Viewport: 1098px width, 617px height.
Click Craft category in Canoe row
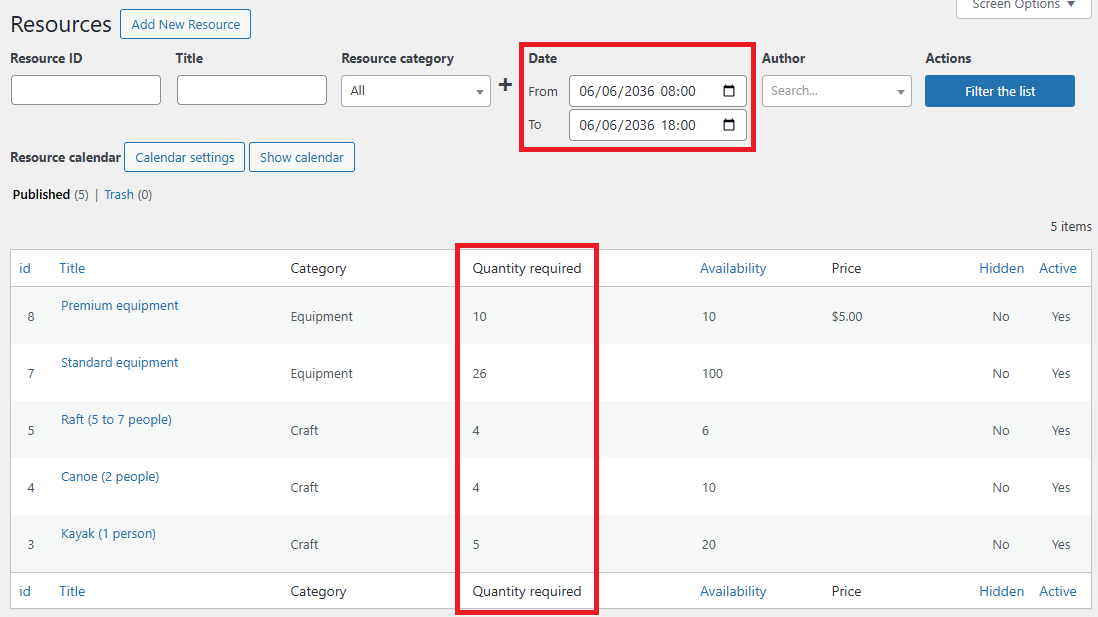point(305,487)
